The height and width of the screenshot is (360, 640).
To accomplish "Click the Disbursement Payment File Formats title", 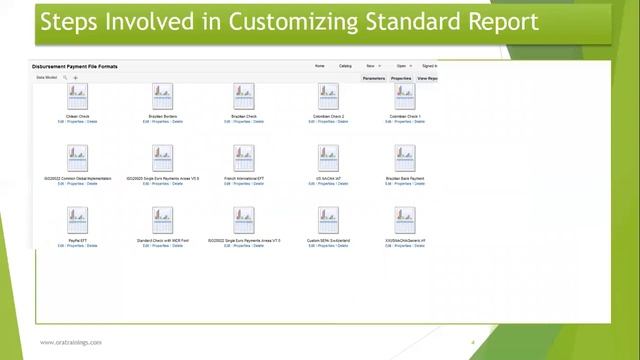I will (x=75, y=66).
